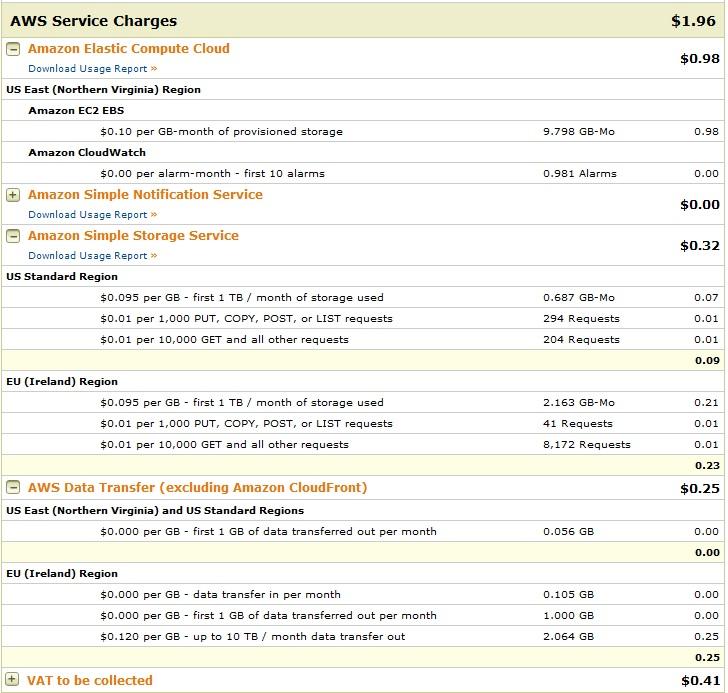Click the 294 Requests usage value
The height and width of the screenshot is (693, 728).
click(581, 319)
